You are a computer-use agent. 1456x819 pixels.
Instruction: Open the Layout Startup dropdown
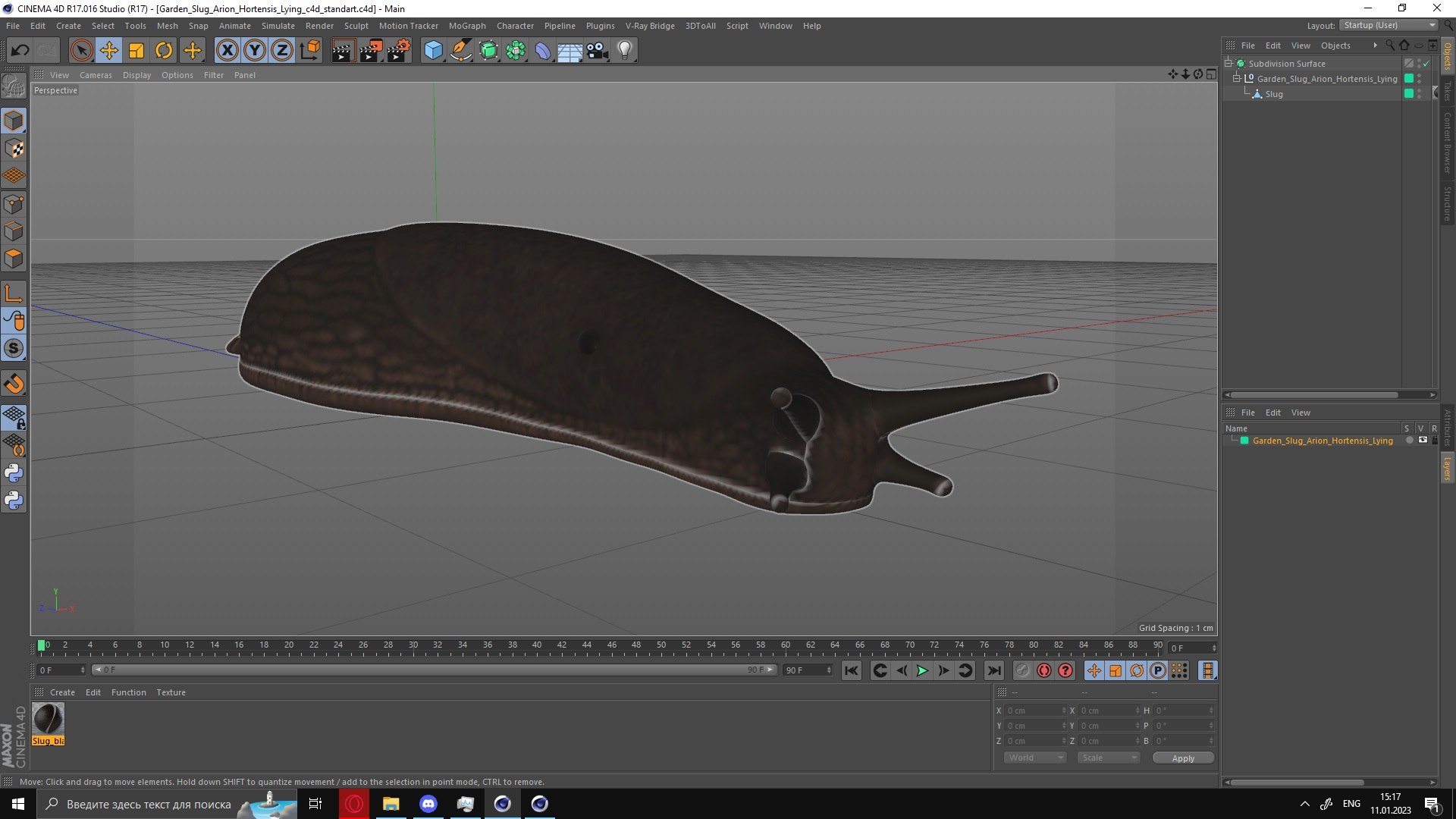[1389, 25]
